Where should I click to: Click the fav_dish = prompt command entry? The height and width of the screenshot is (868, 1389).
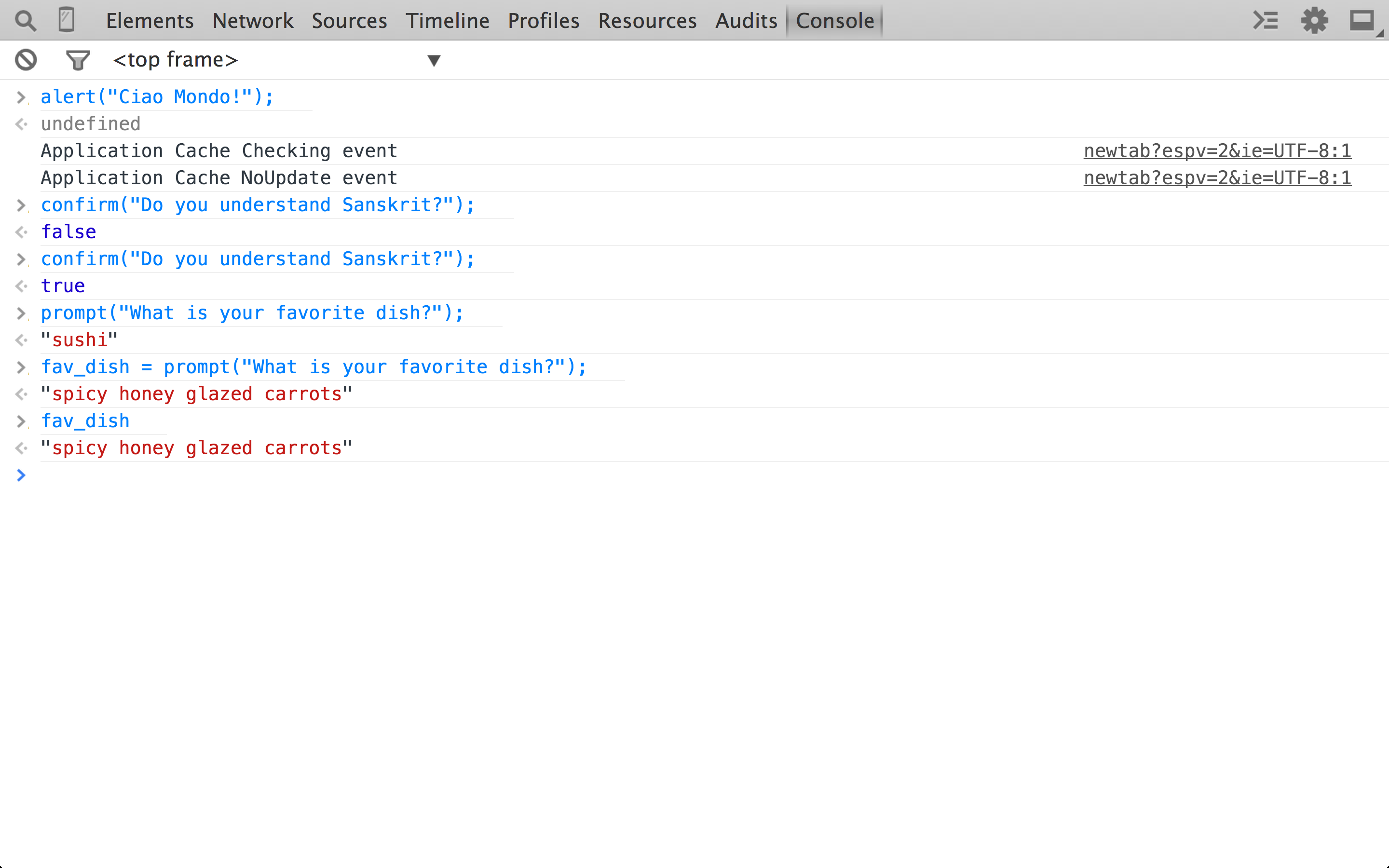pos(313,367)
